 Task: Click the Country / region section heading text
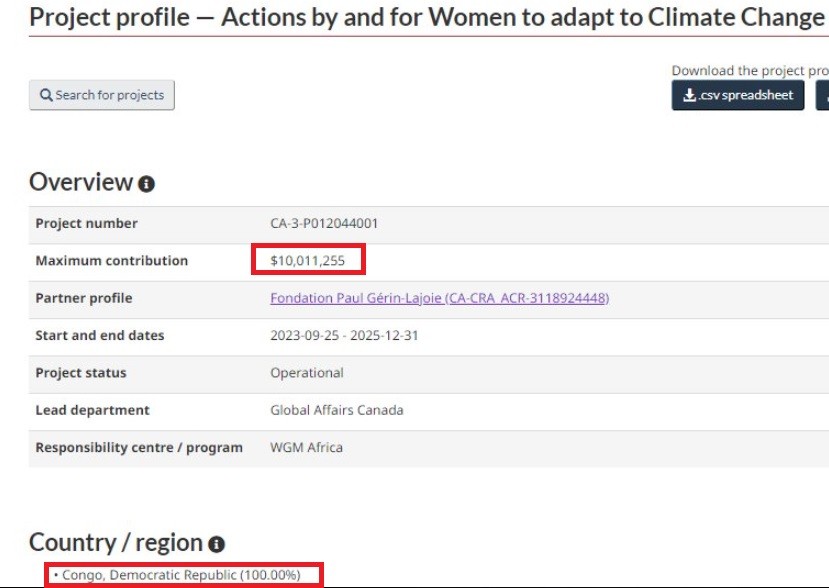pos(115,543)
